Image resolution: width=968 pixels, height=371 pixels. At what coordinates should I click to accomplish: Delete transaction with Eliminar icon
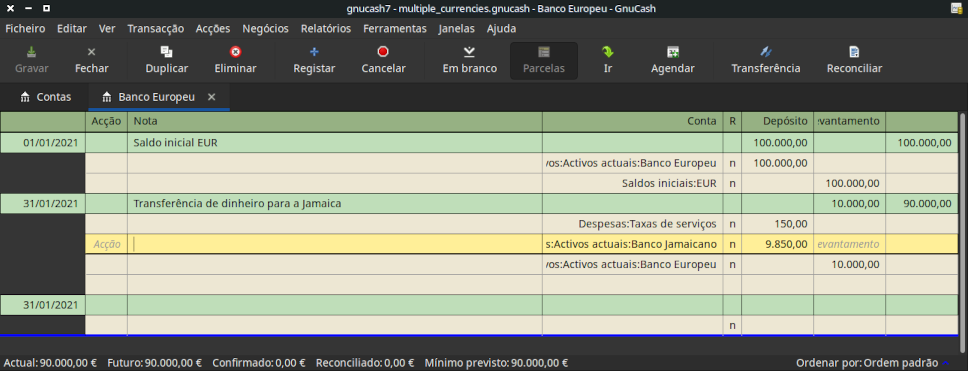[235, 52]
